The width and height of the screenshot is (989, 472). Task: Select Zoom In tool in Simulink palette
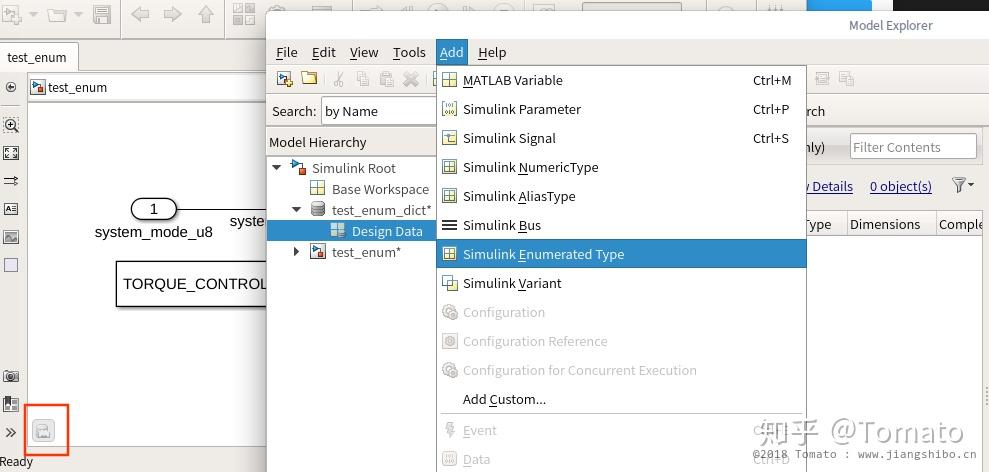(x=11, y=125)
